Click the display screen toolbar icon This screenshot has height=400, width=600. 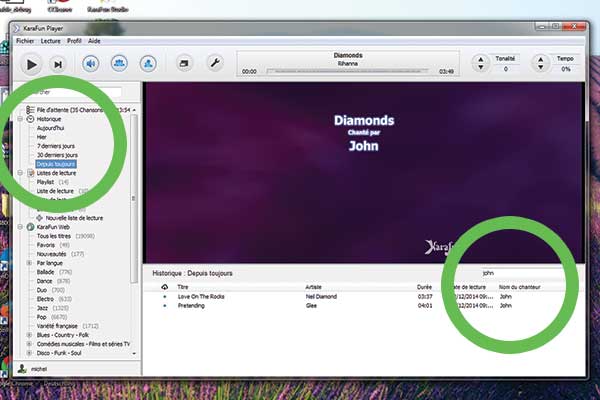tap(184, 64)
